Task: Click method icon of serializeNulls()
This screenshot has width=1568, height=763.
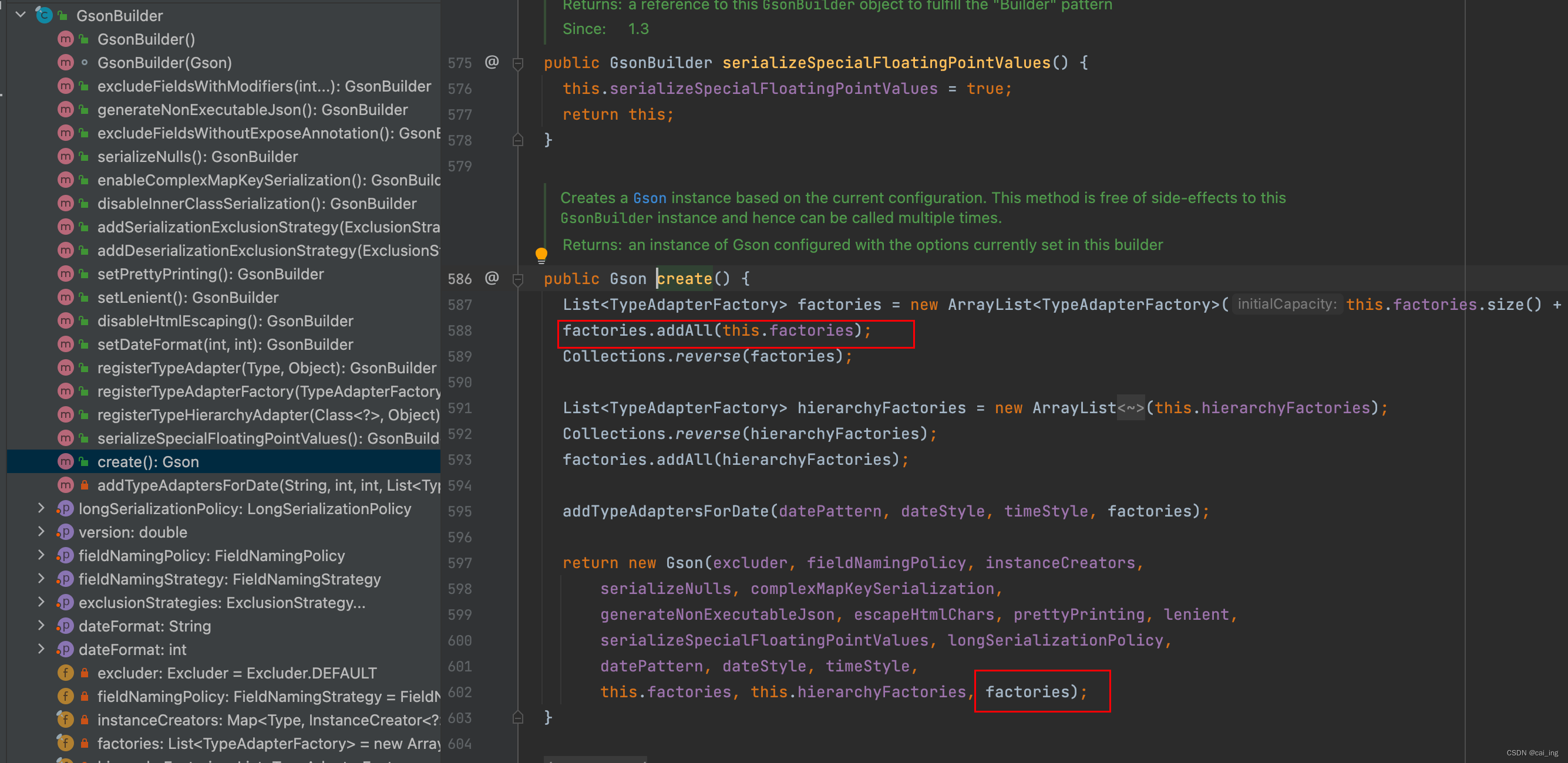Action: [x=66, y=156]
